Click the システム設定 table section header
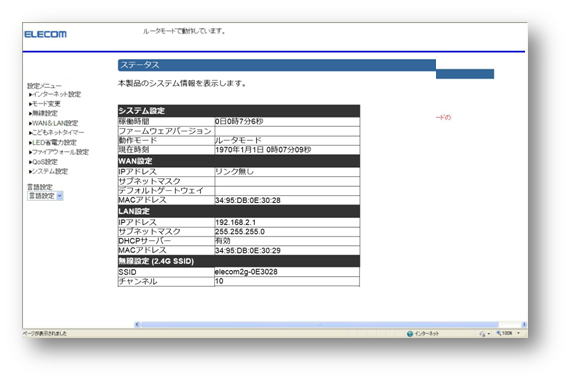Screen dimensions: 570x380 239,111
